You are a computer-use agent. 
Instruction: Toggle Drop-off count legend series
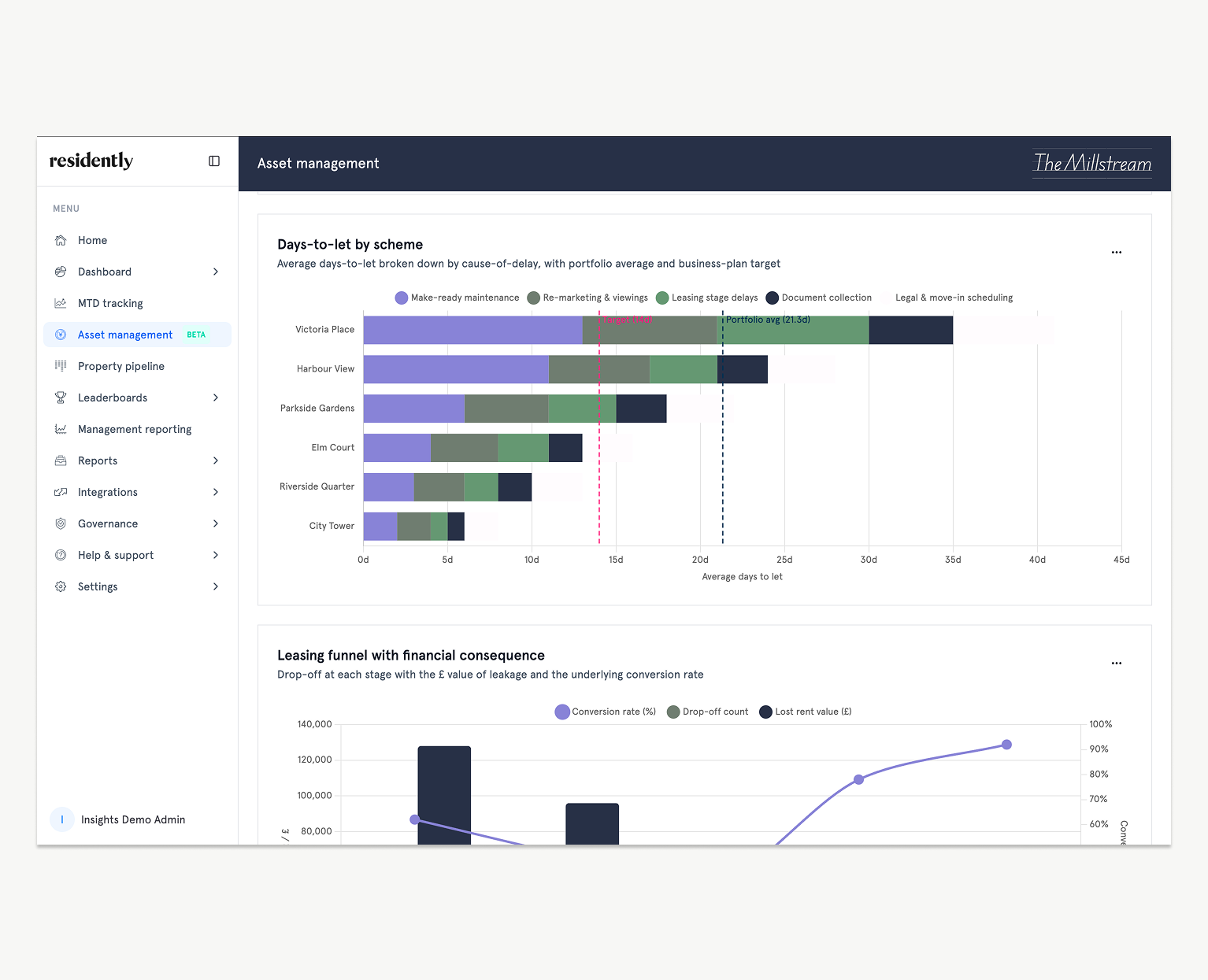pyautogui.click(x=707, y=712)
